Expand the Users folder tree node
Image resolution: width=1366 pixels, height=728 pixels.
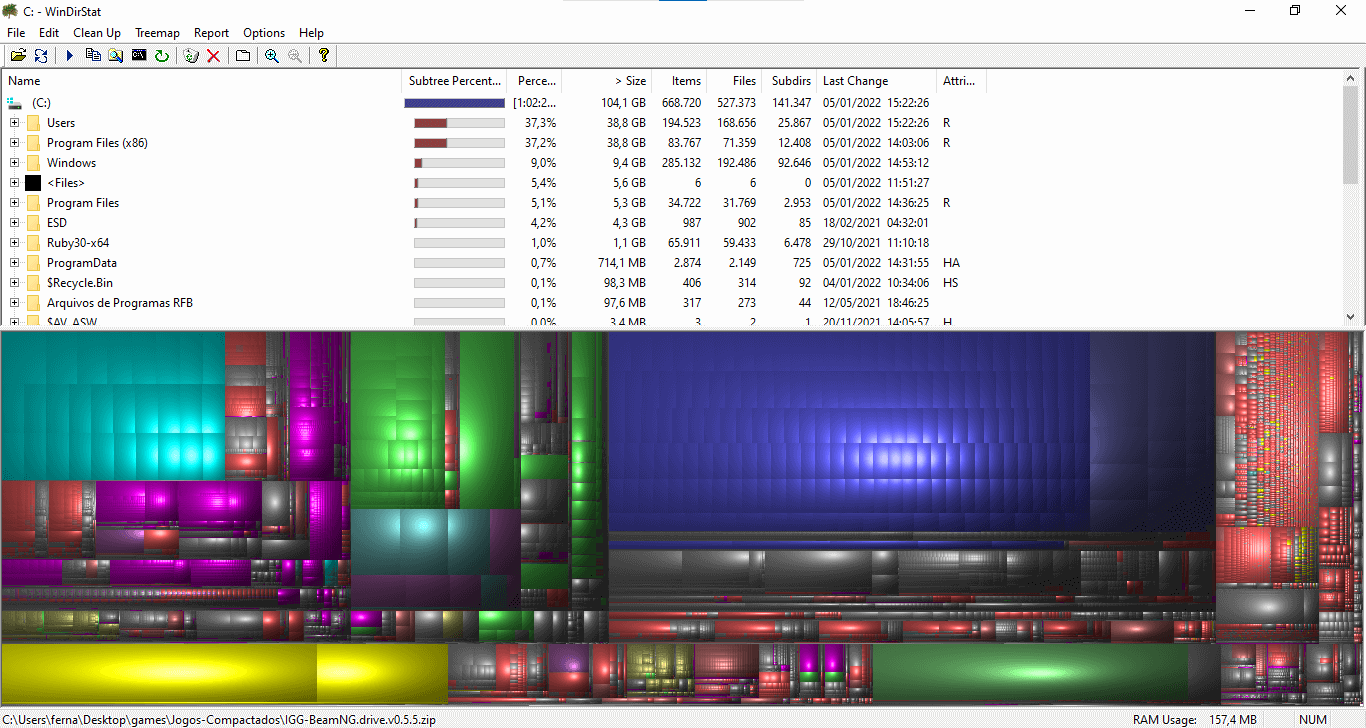tap(15, 123)
